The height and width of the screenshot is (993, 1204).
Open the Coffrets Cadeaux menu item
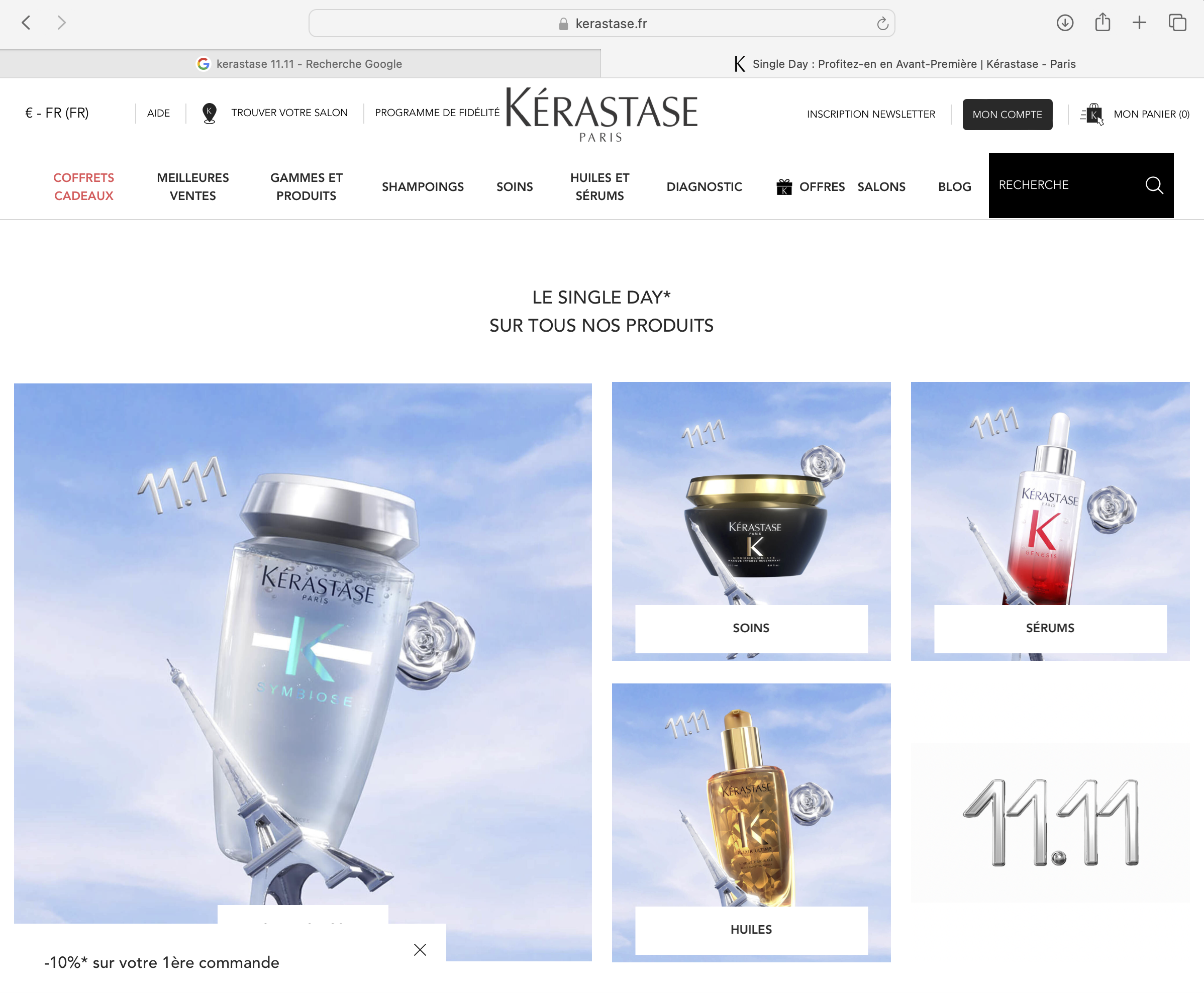coord(83,186)
